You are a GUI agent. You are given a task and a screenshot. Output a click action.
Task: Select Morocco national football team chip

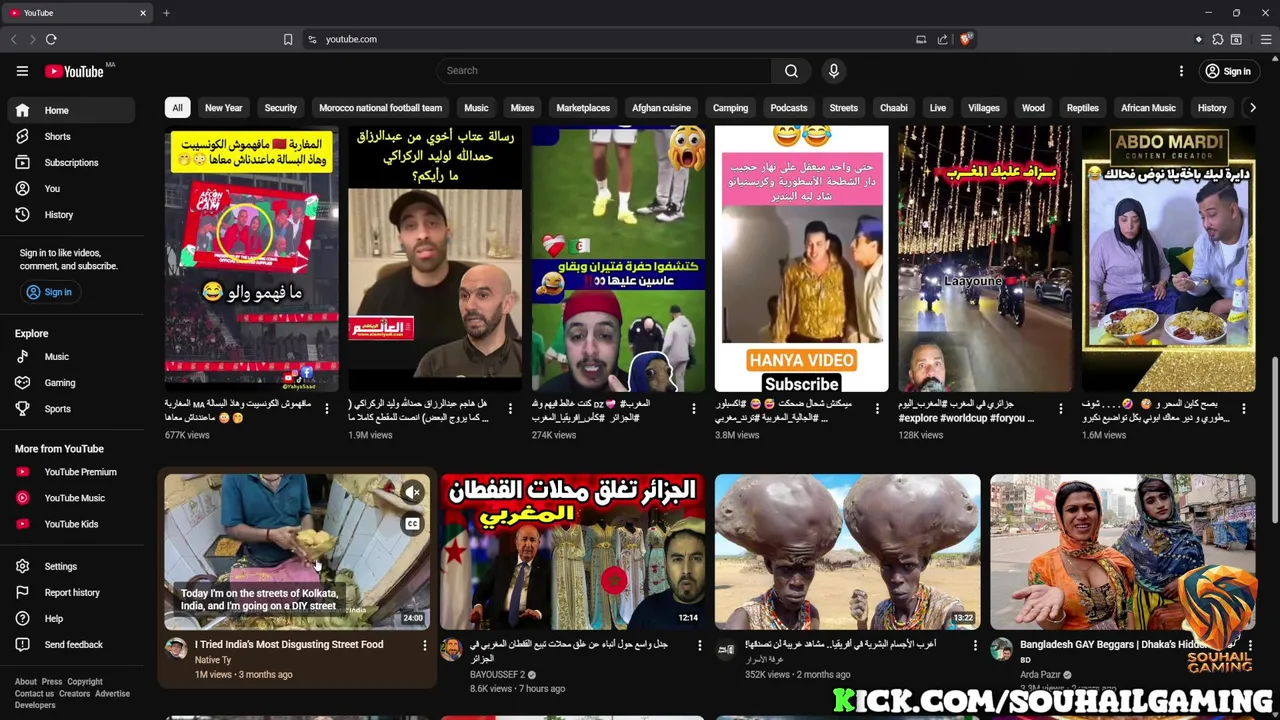tap(380, 108)
